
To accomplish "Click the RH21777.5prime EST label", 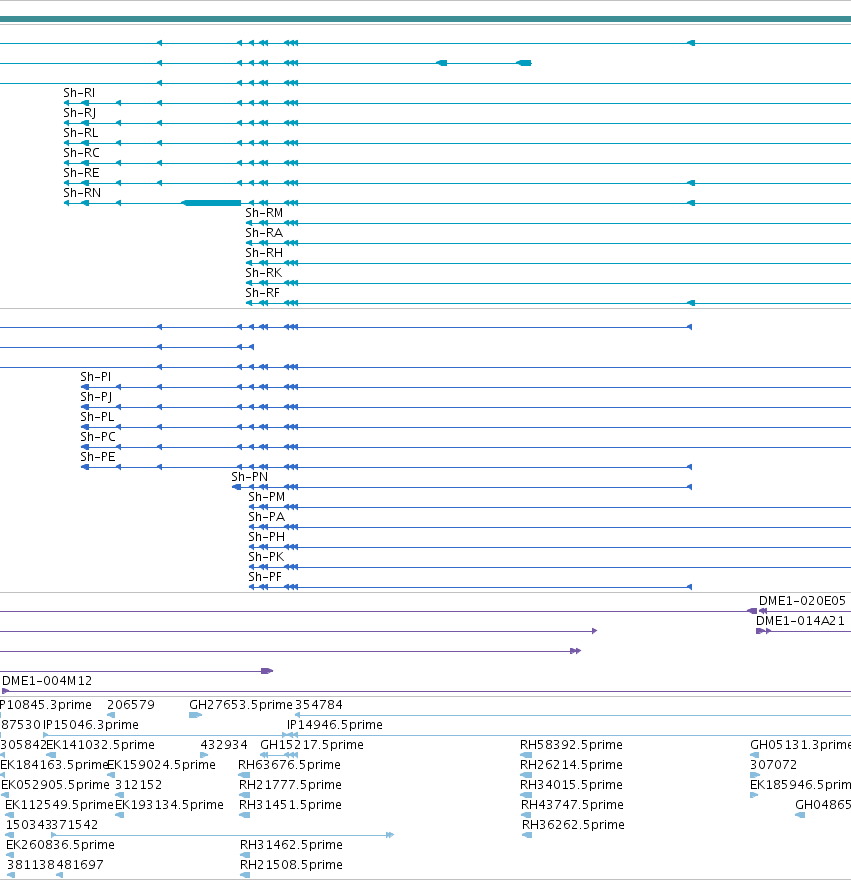I will 290,785.
